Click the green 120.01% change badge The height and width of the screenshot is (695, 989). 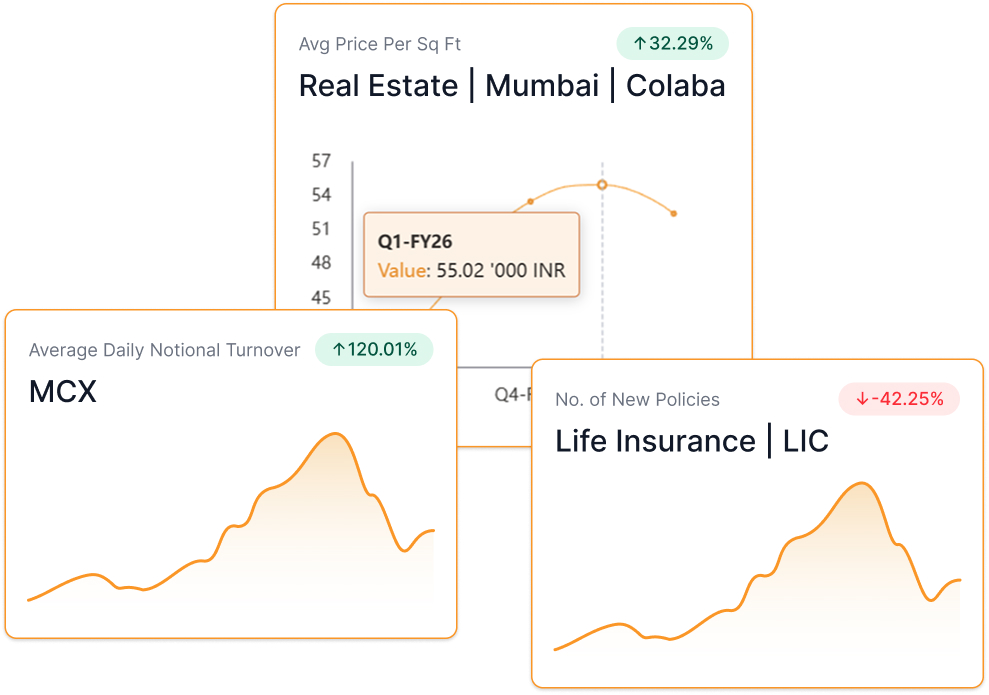pos(374,350)
